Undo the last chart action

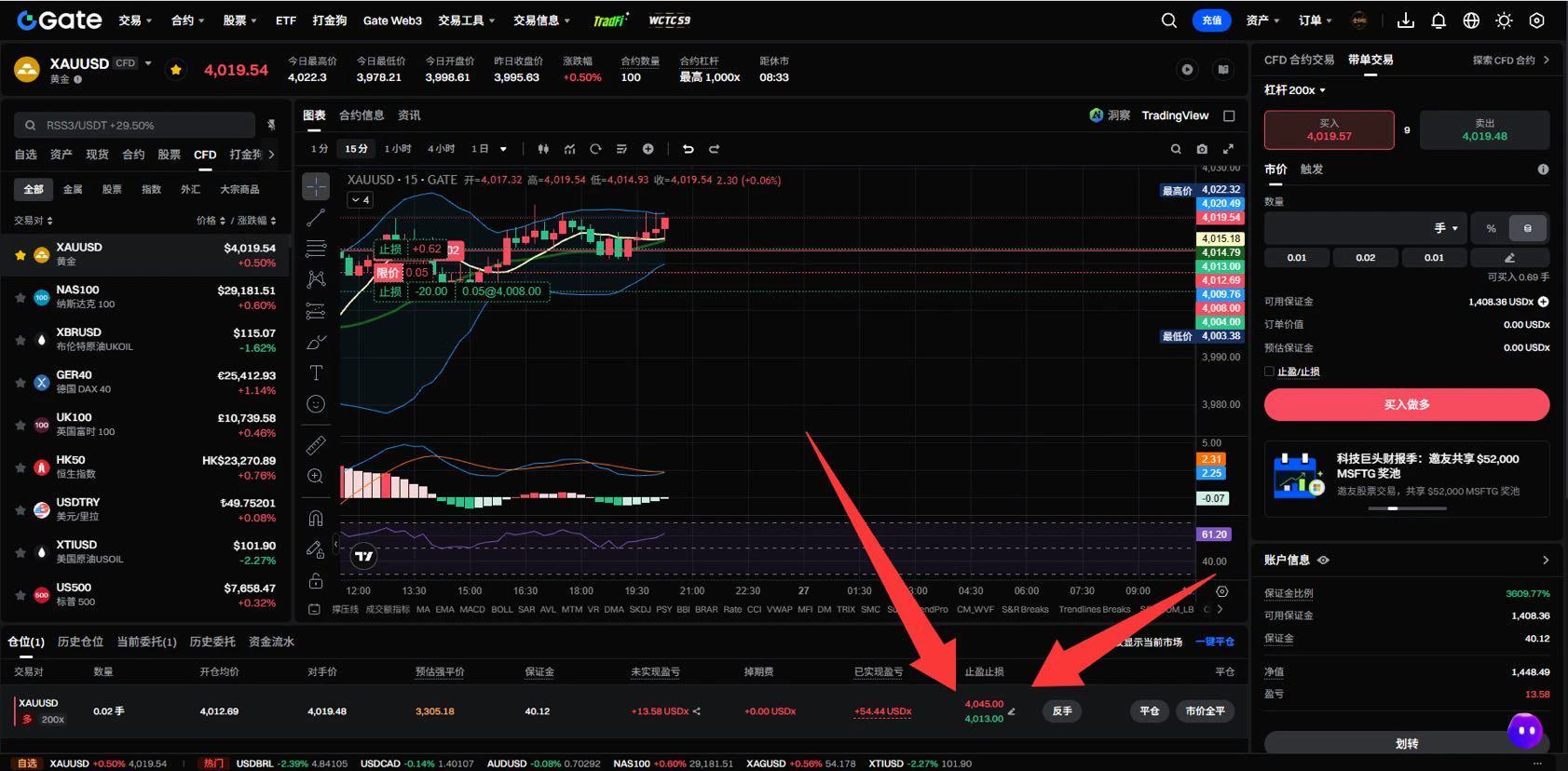tap(688, 149)
